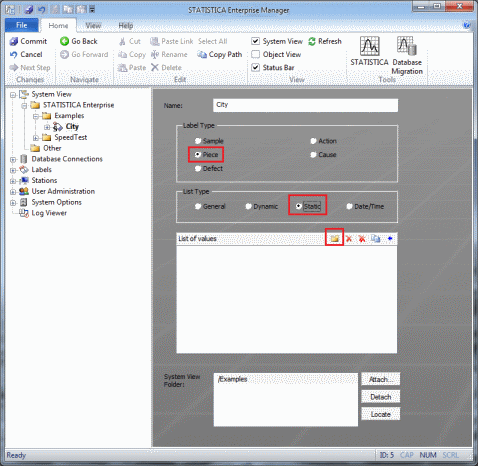Click the single red X delete icon
The image size is (478, 466).
tap(349, 239)
